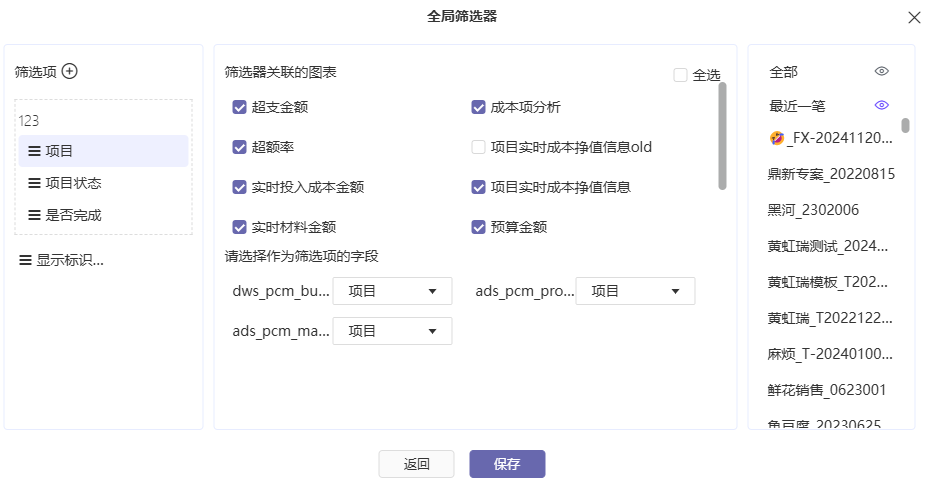Screen dimensions: 938x484
Task: Click 请选择作为筛选项的字段 label
Action: (302, 257)
